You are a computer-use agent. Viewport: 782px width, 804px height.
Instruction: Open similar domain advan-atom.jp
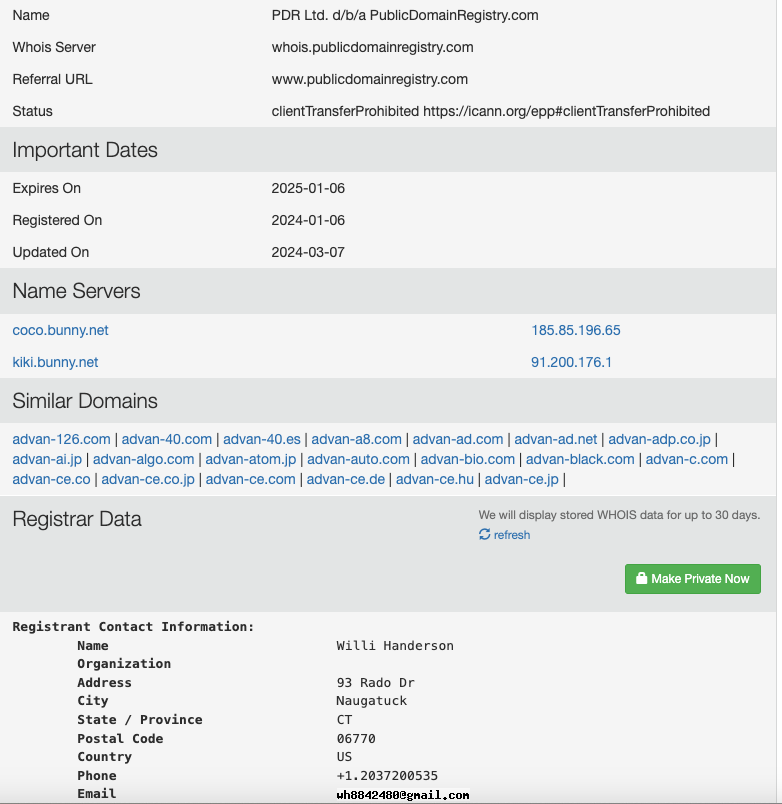tap(251, 459)
